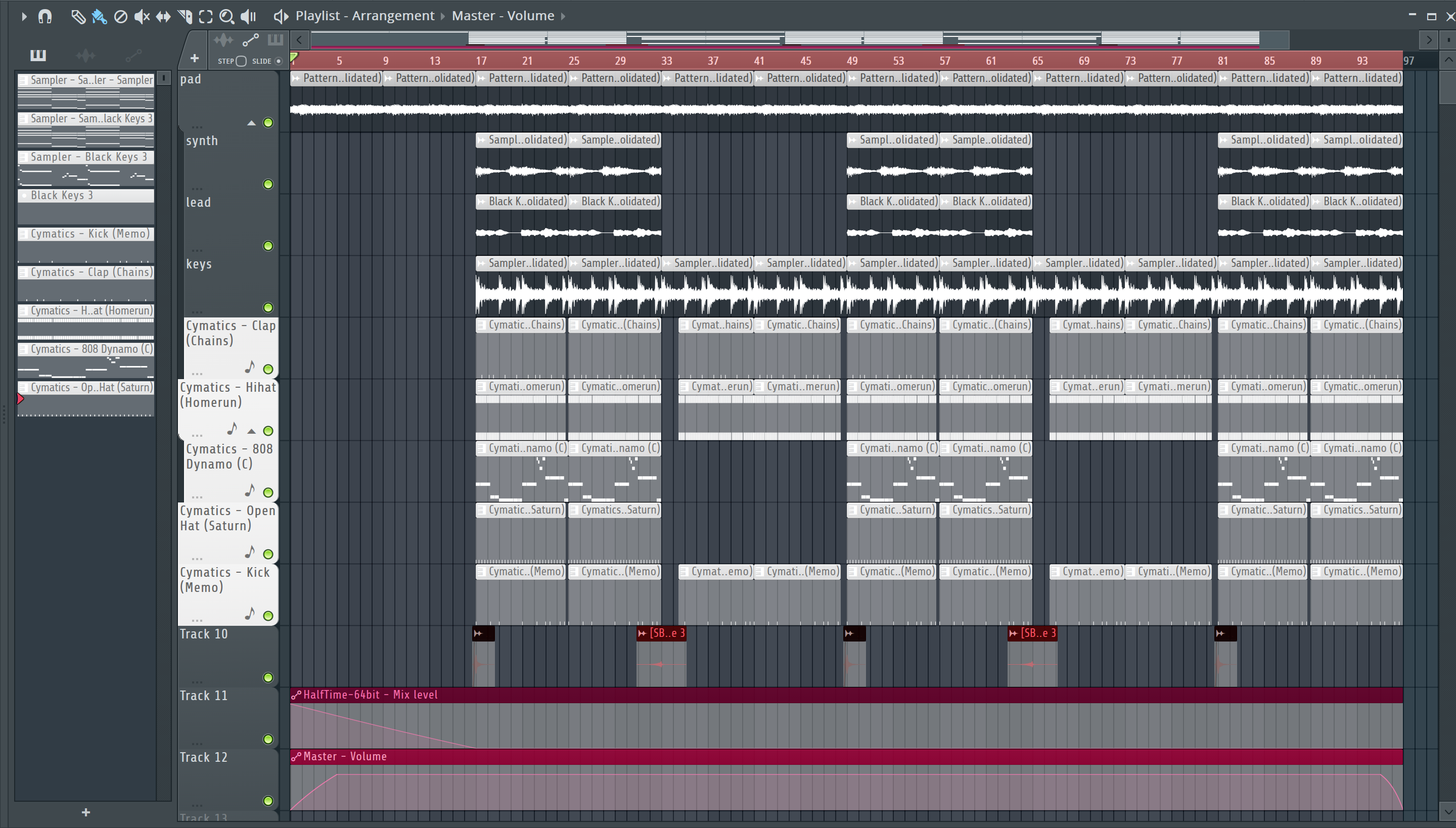This screenshot has height=828, width=1456.
Task: Mute the keys track
Action: [268, 308]
